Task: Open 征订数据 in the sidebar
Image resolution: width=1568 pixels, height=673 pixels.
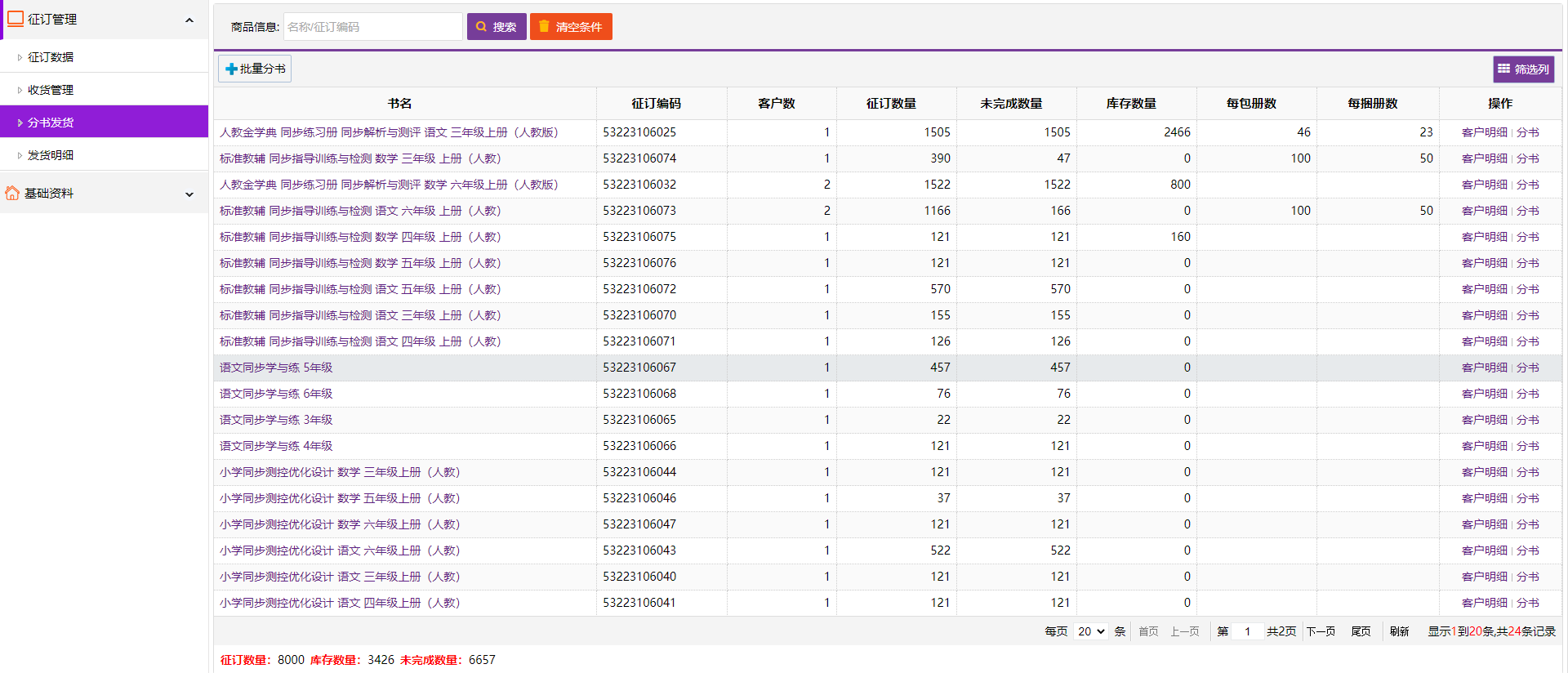Action: click(x=104, y=57)
